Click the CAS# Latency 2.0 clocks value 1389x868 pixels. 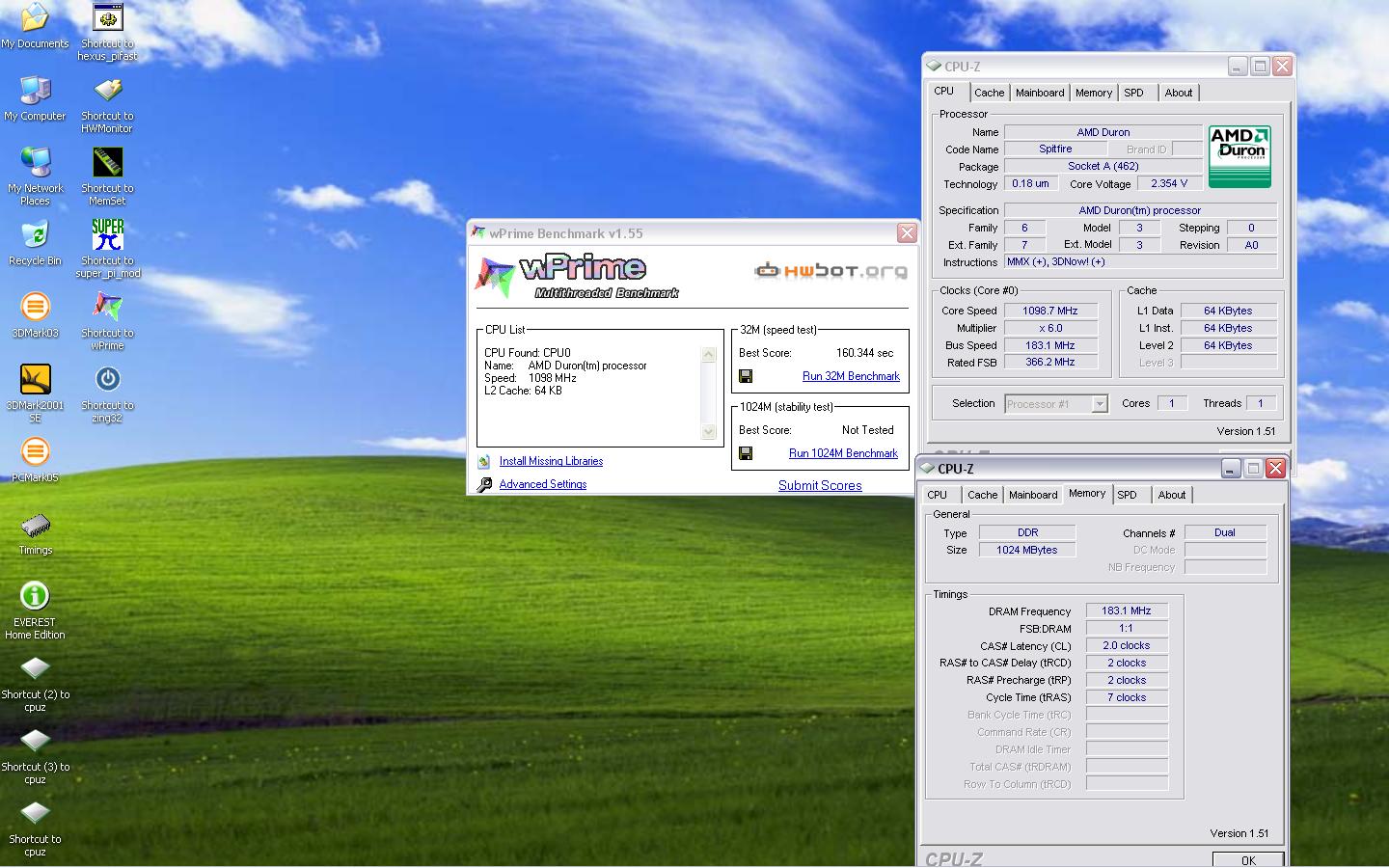click(x=1127, y=645)
